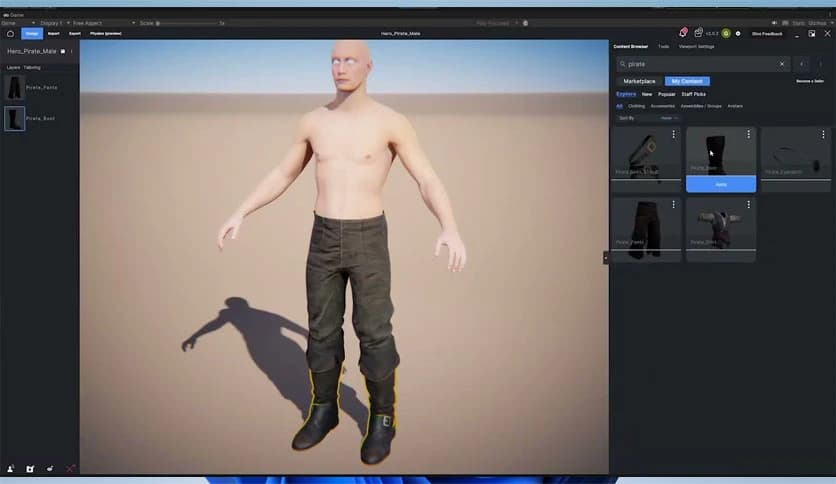Open the Physics (preview) tab

coord(106,34)
